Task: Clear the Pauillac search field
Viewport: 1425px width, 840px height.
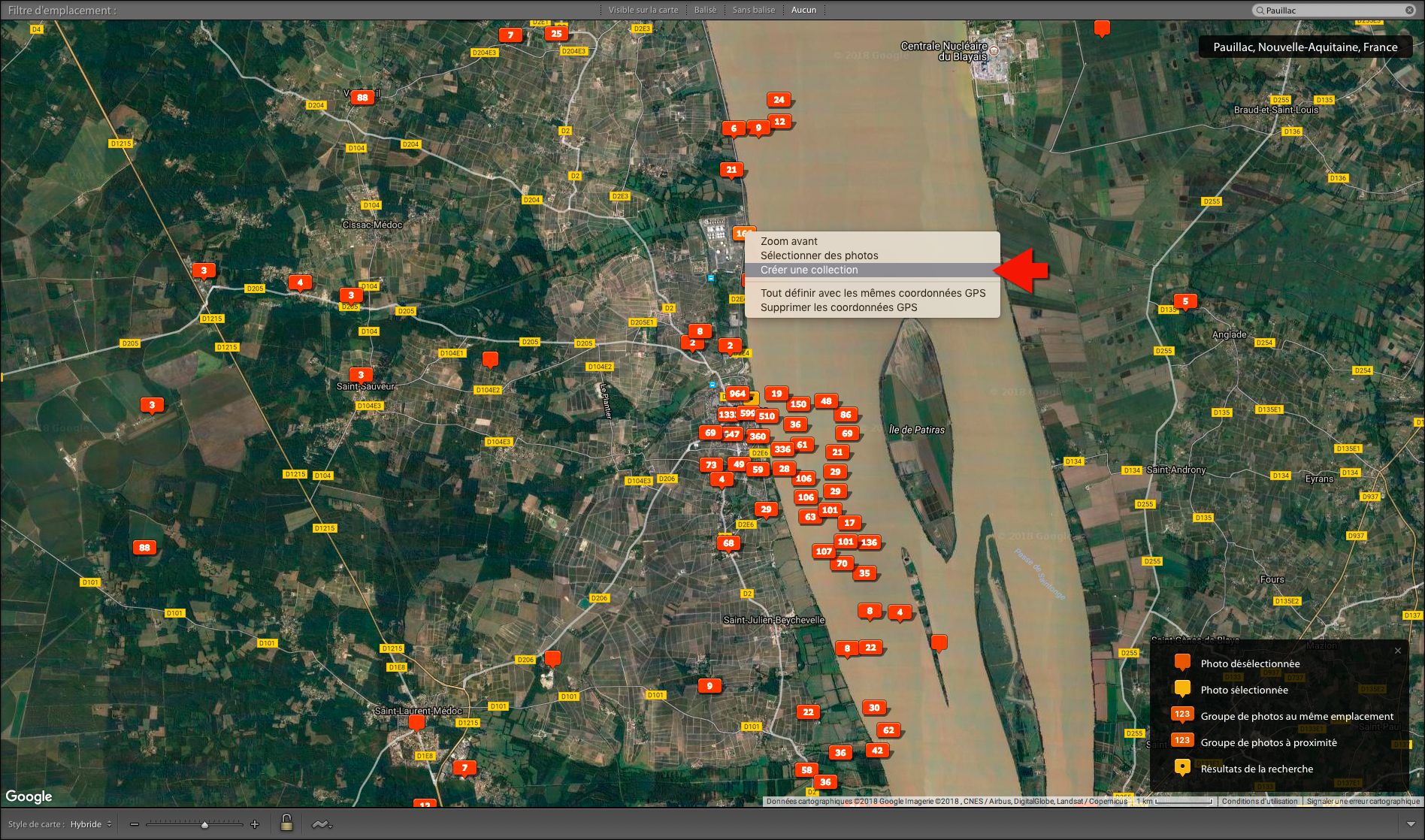Action: 1409,10
